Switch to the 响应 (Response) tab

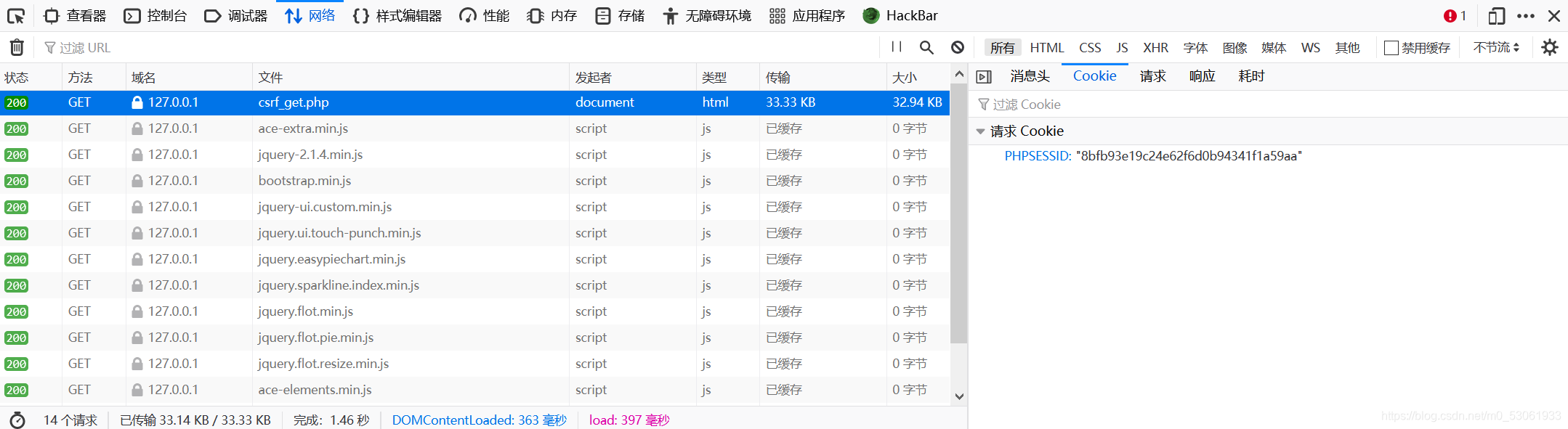(x=1202, y=76)
